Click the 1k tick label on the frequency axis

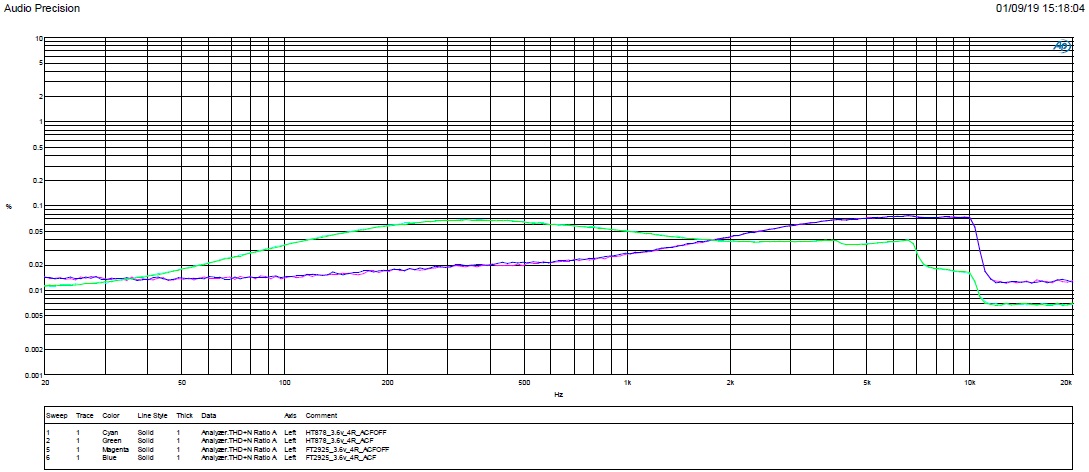coord(627,382)
